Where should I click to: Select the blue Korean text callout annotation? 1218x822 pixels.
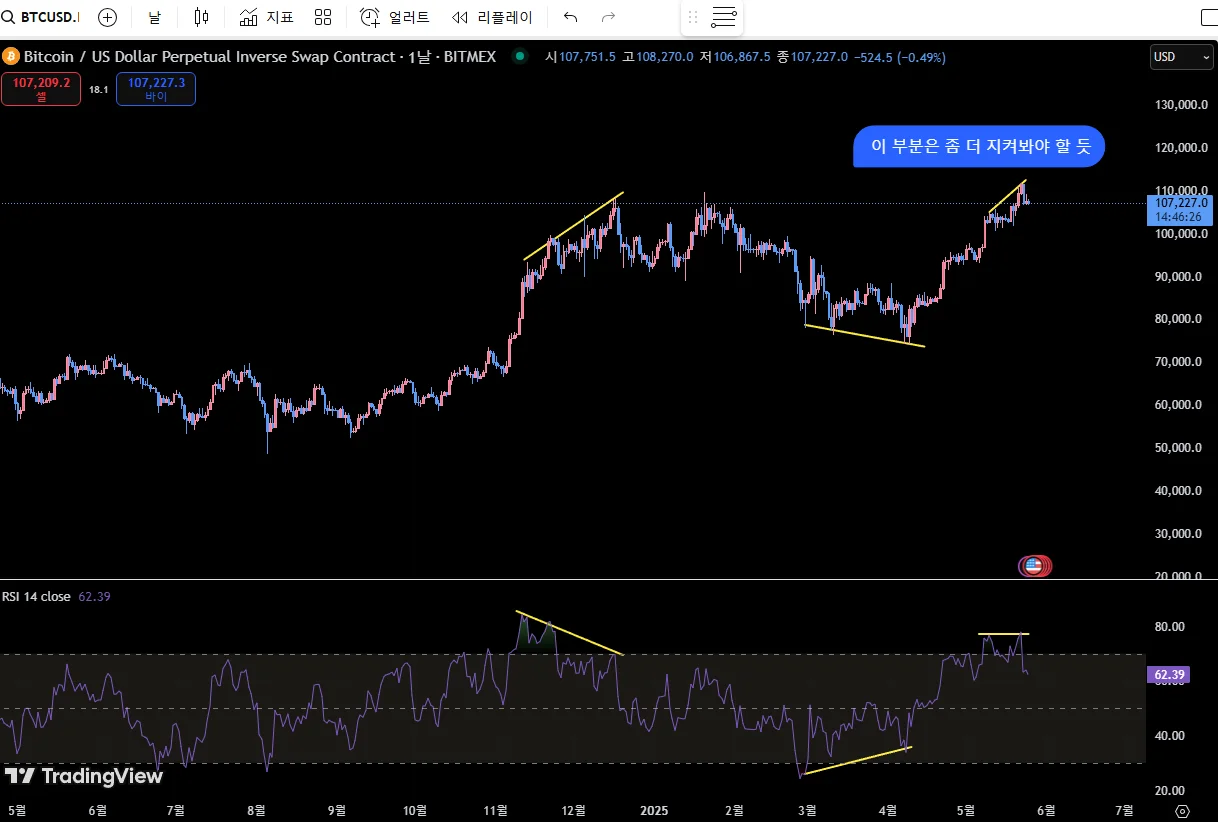tap(979, 146)
